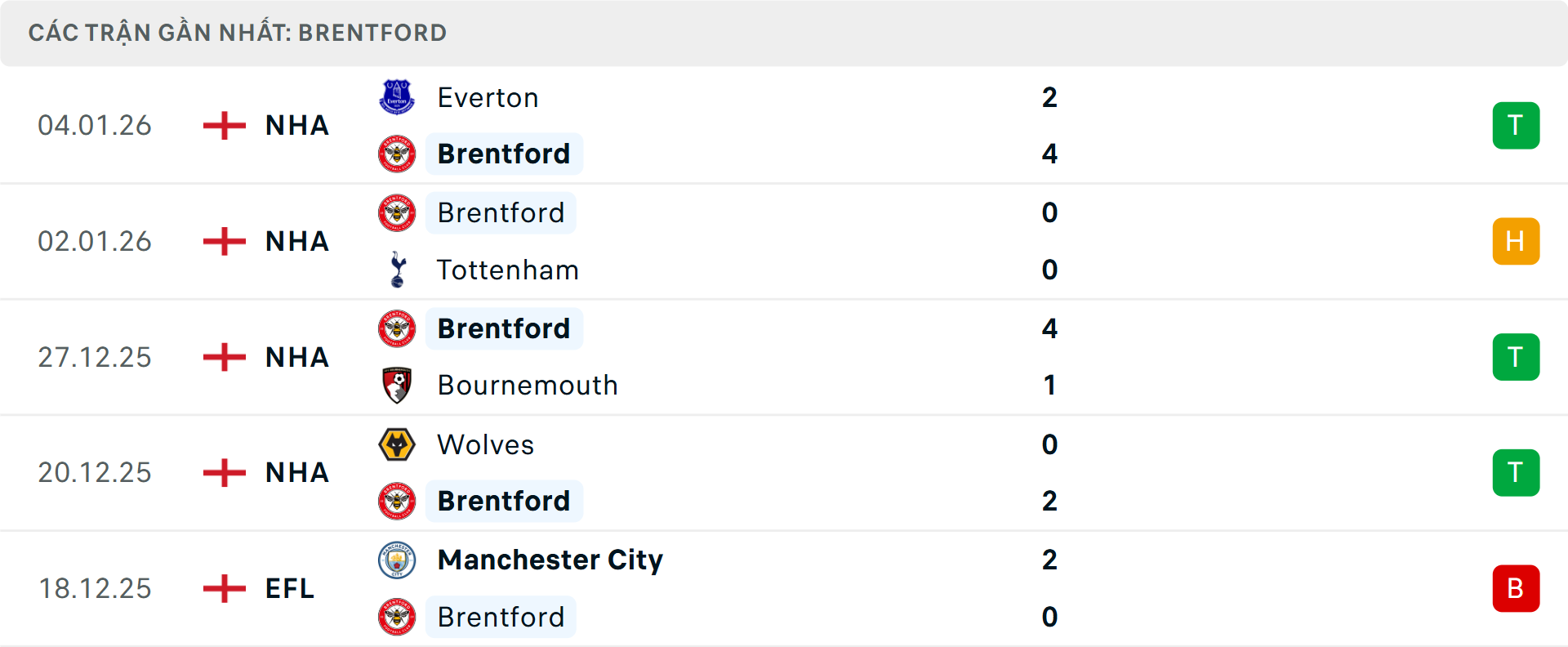Toggle the green T result badge for Everton match
Image resolution: width=1568 pixels, height=647 pixels.
point(1517,125)
